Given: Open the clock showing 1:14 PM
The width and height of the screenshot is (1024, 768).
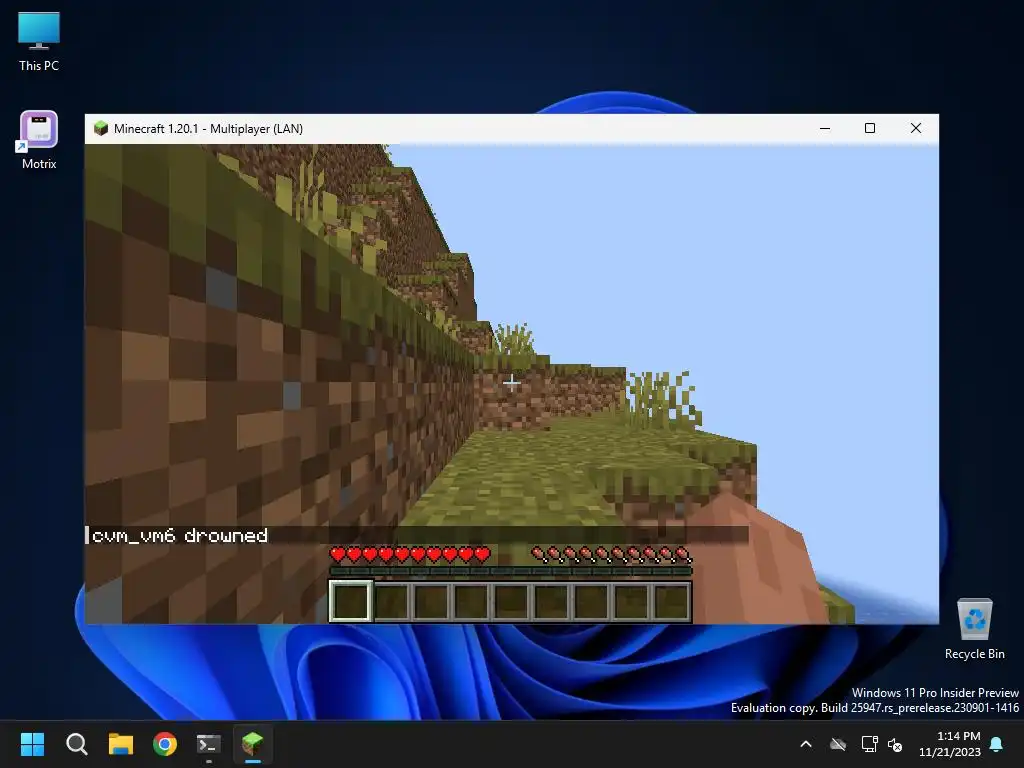Looking at the screenshot, I should pos(950,744).
